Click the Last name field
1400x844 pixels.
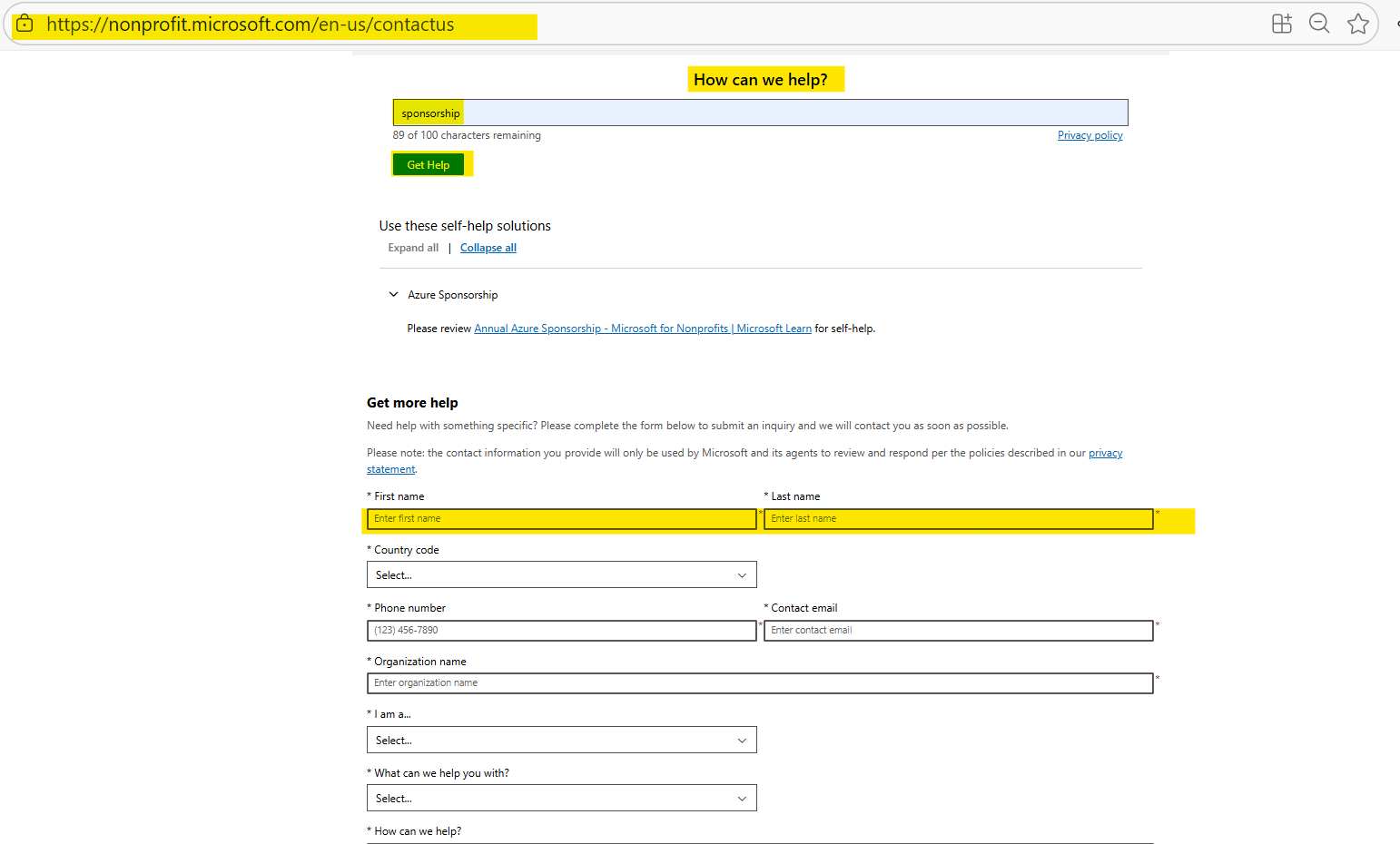click(958, 518)
